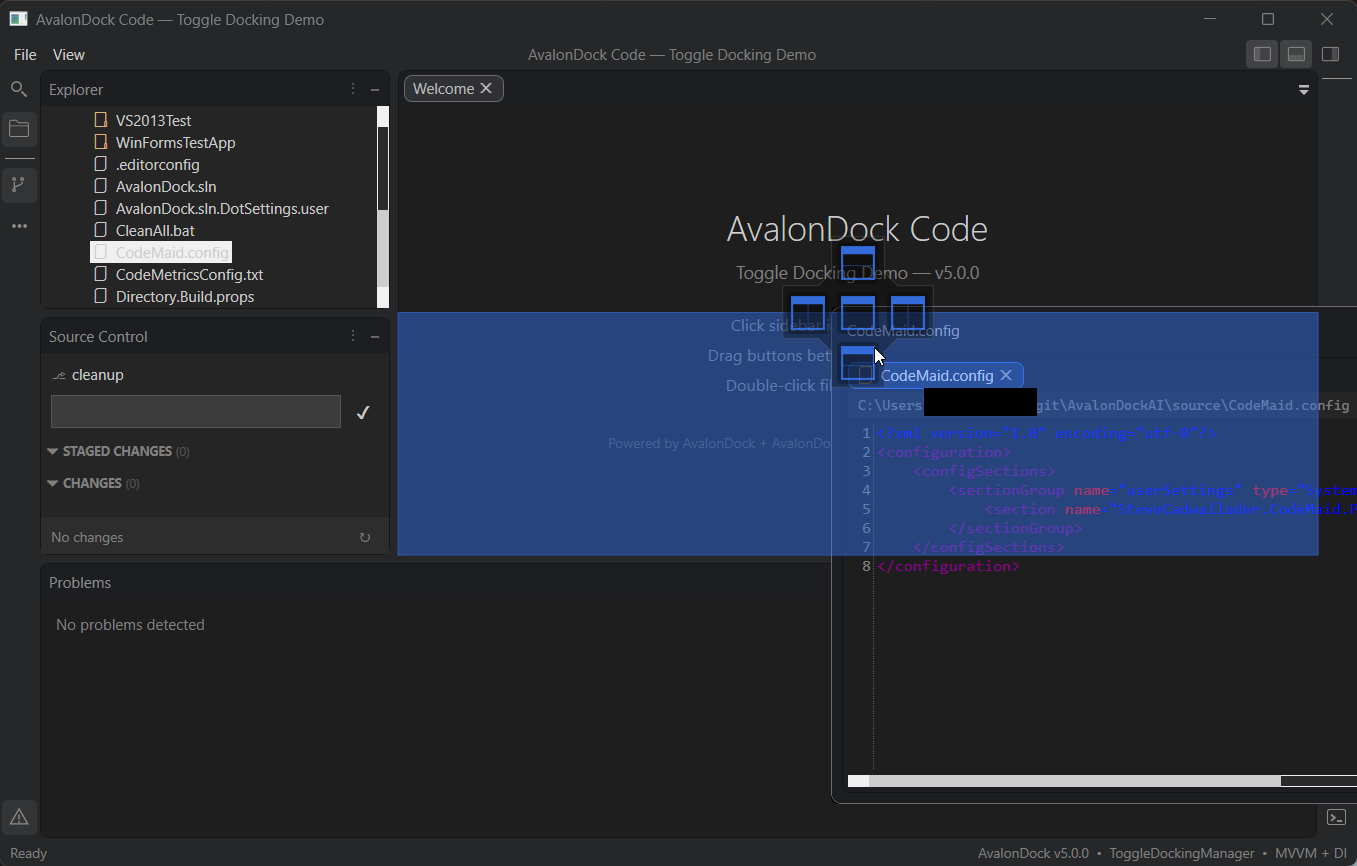Open Source Control panel options menu dots

point(353,336)
